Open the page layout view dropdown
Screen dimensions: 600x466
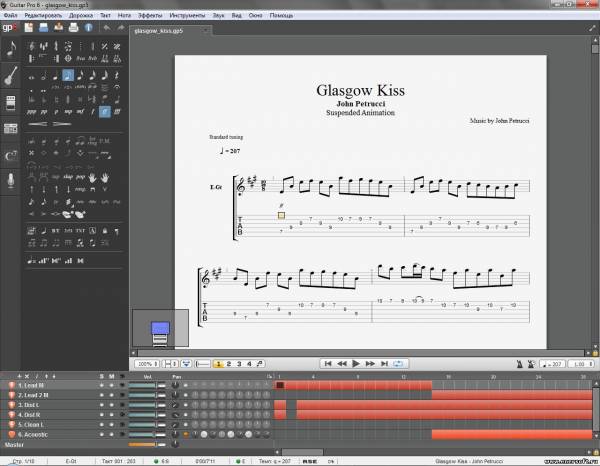point(170,364)
